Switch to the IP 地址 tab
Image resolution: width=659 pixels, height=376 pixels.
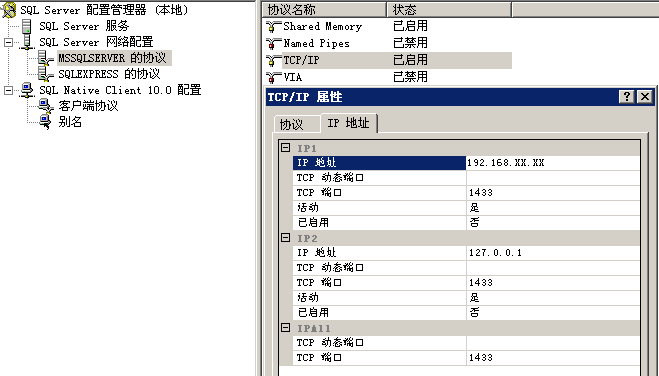348,123
